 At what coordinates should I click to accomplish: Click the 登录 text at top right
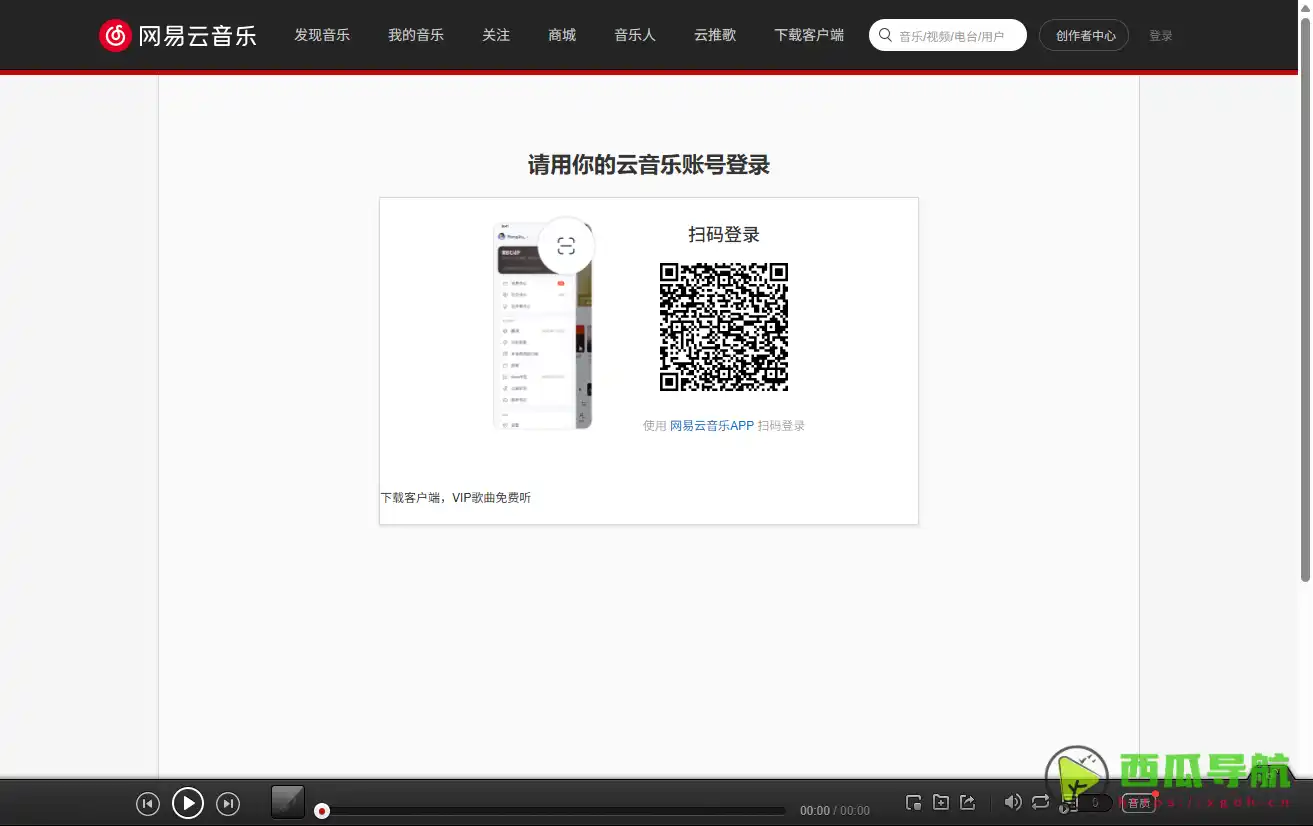pyautogui.click(x=1161, y=34)
